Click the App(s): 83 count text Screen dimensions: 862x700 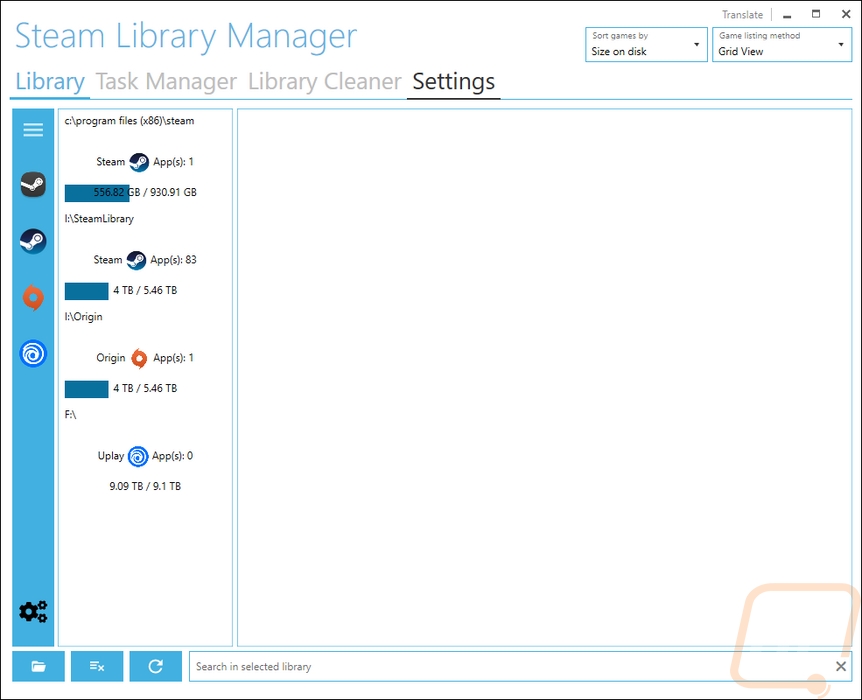click(173, 260)
